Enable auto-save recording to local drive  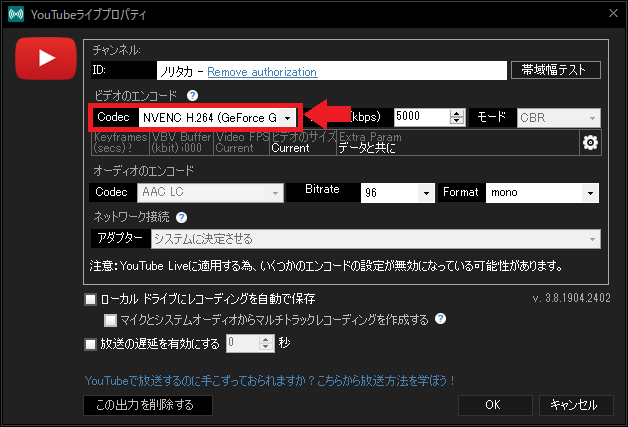point(91,299)
